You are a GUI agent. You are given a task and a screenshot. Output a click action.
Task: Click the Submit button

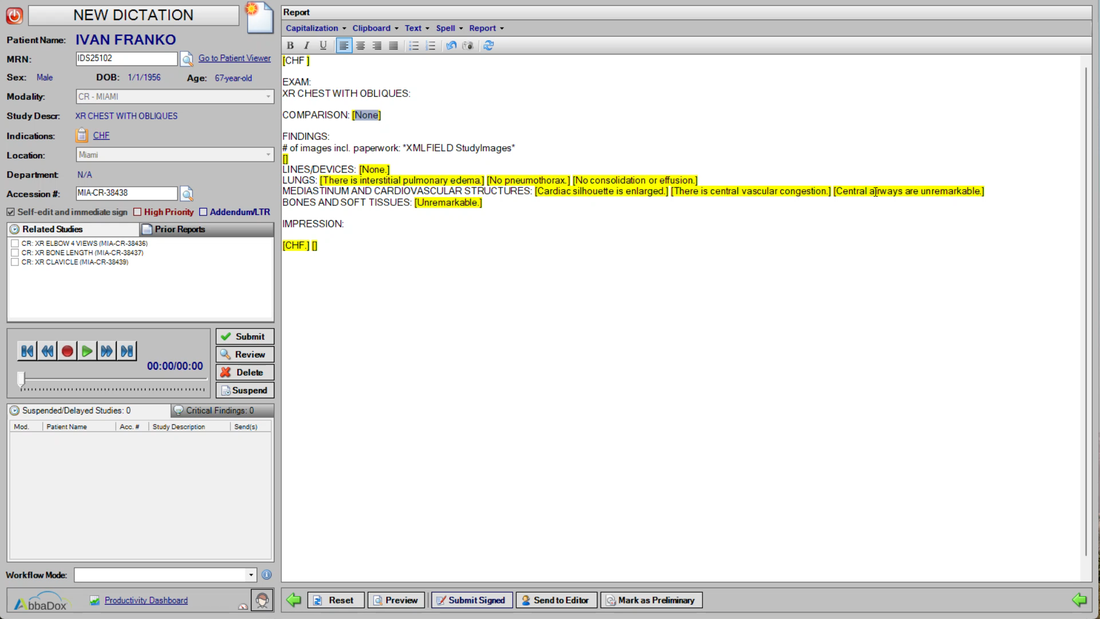244,337
